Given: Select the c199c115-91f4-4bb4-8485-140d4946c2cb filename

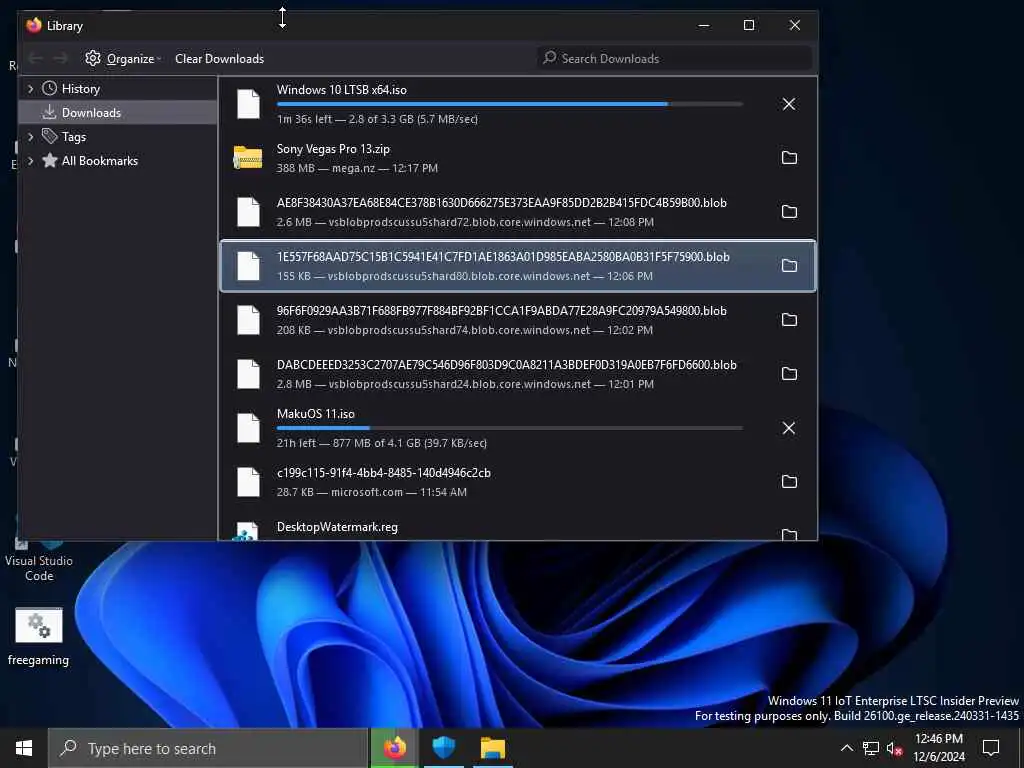Looking at the screenshot, I should pos(383,473).
